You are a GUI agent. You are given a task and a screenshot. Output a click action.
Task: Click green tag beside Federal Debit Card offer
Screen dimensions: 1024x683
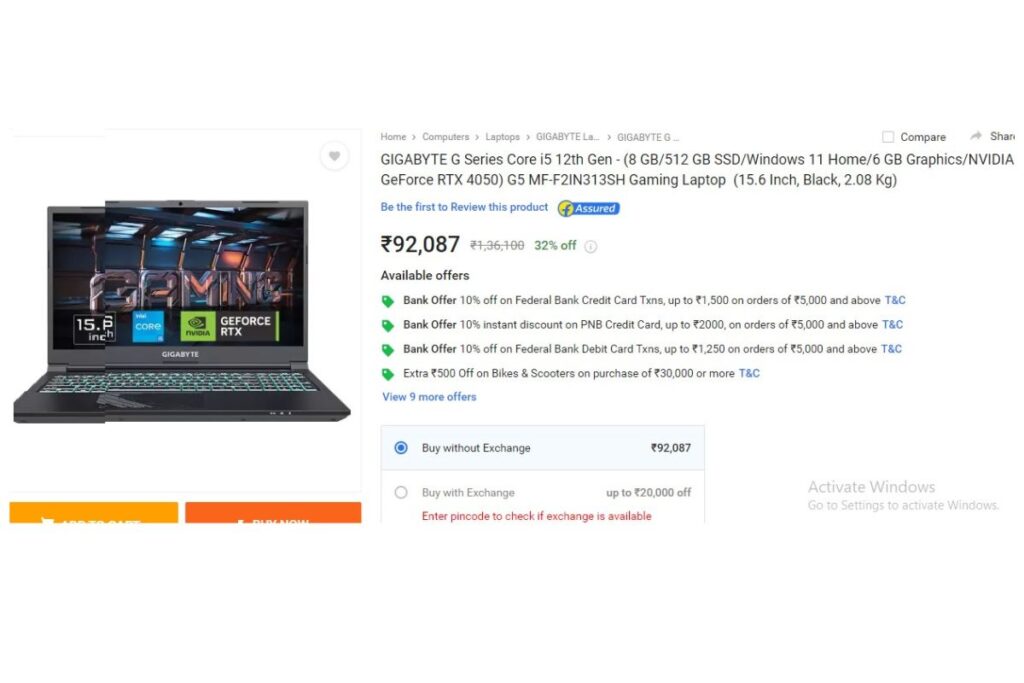[x=388, y=350]
